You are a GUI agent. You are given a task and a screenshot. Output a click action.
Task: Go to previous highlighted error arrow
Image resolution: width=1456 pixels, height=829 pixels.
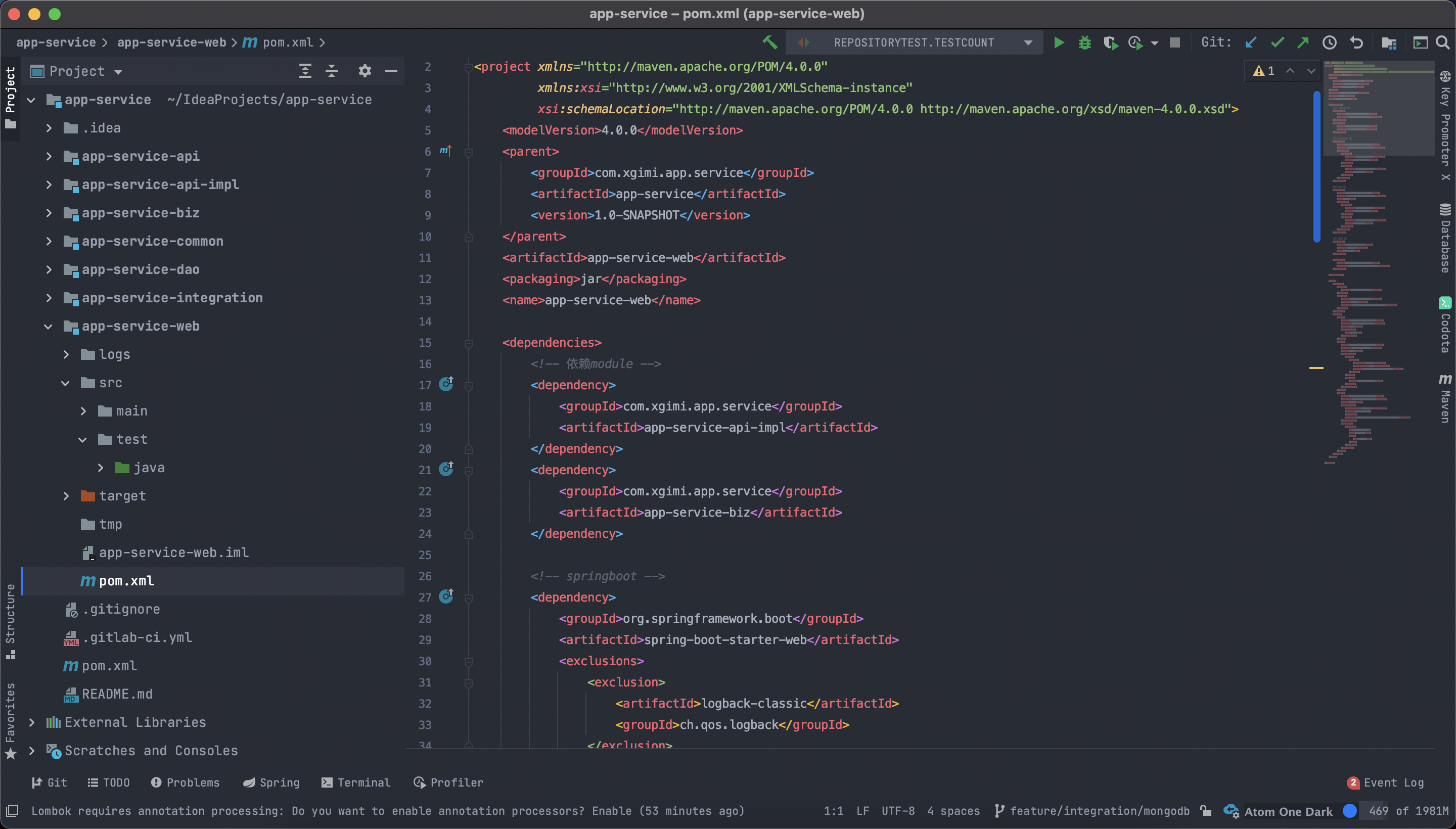tap(1290, 71)
